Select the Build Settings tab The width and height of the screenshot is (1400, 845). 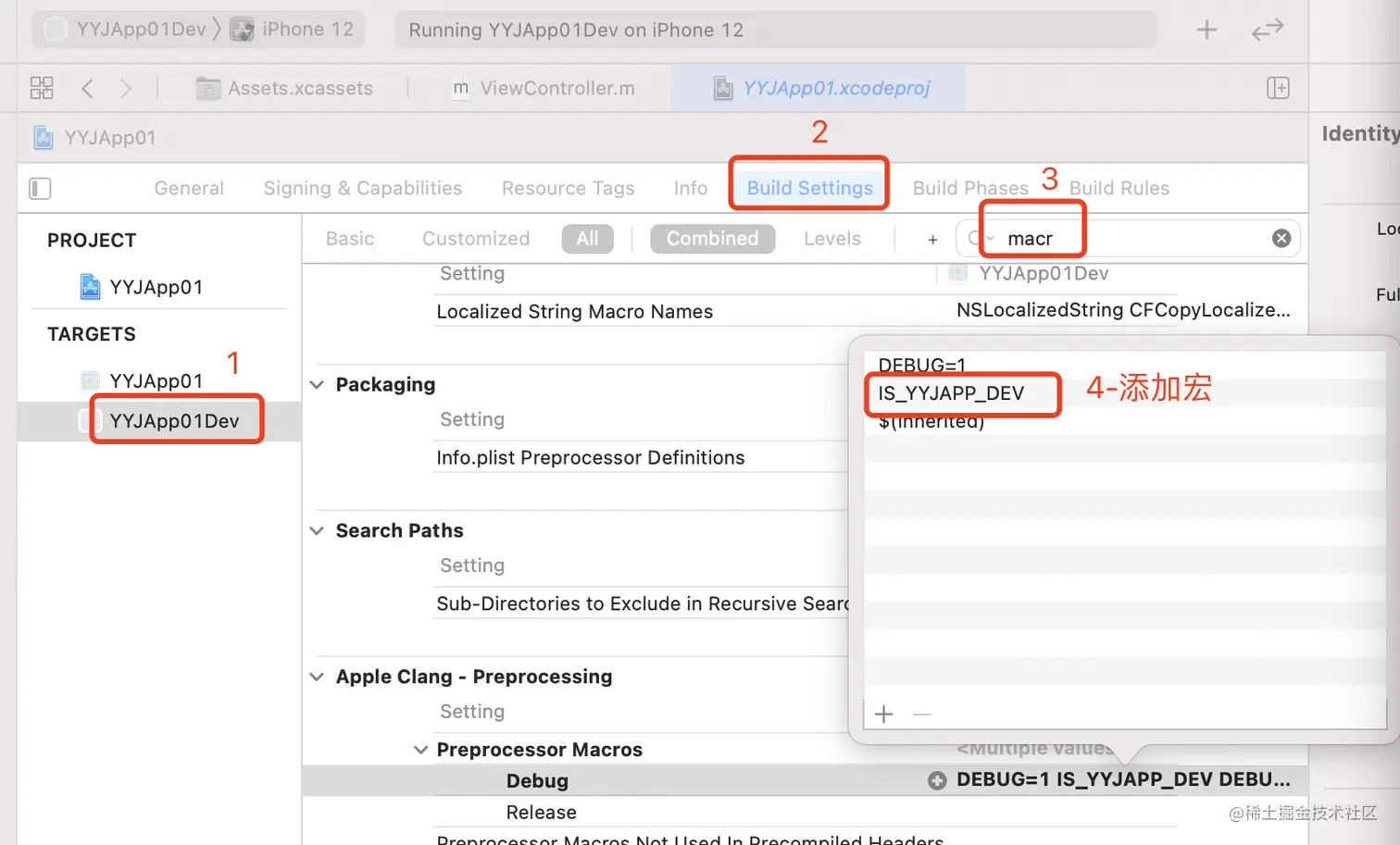810,188
